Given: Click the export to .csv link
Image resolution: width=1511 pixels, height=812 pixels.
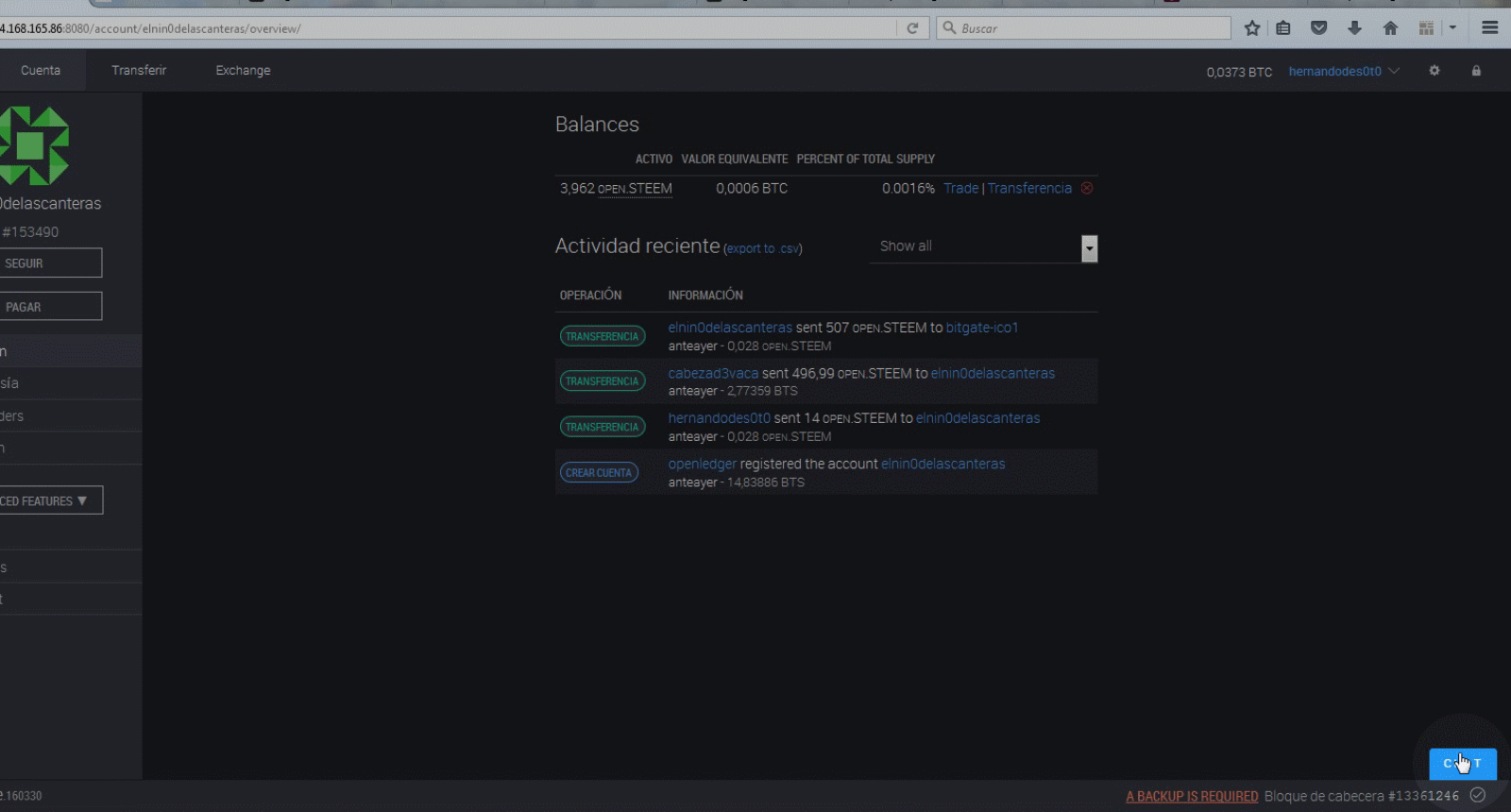Looking at the screenshot, I should [762, 248].
